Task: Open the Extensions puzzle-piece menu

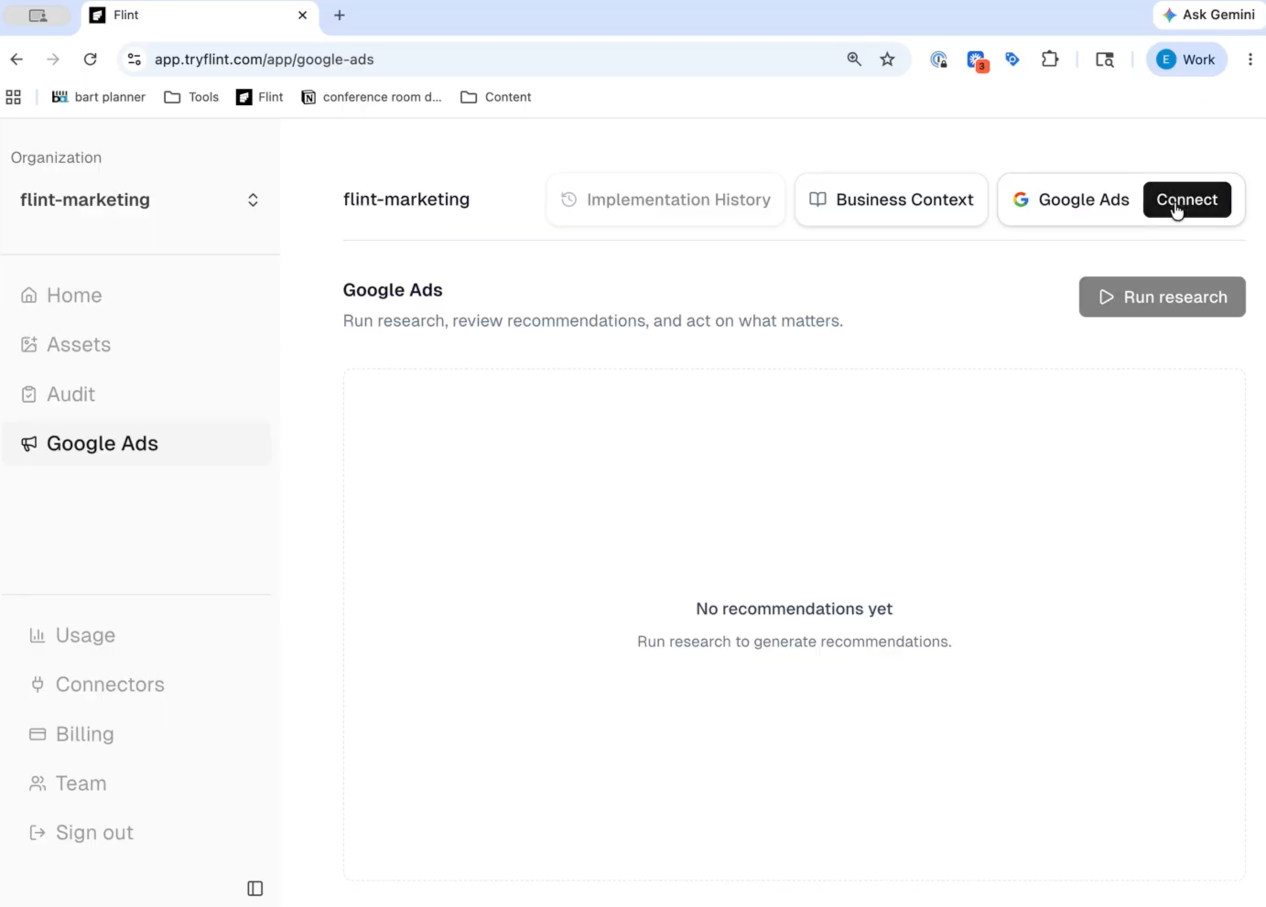Action: click(x=1049, y=59)
